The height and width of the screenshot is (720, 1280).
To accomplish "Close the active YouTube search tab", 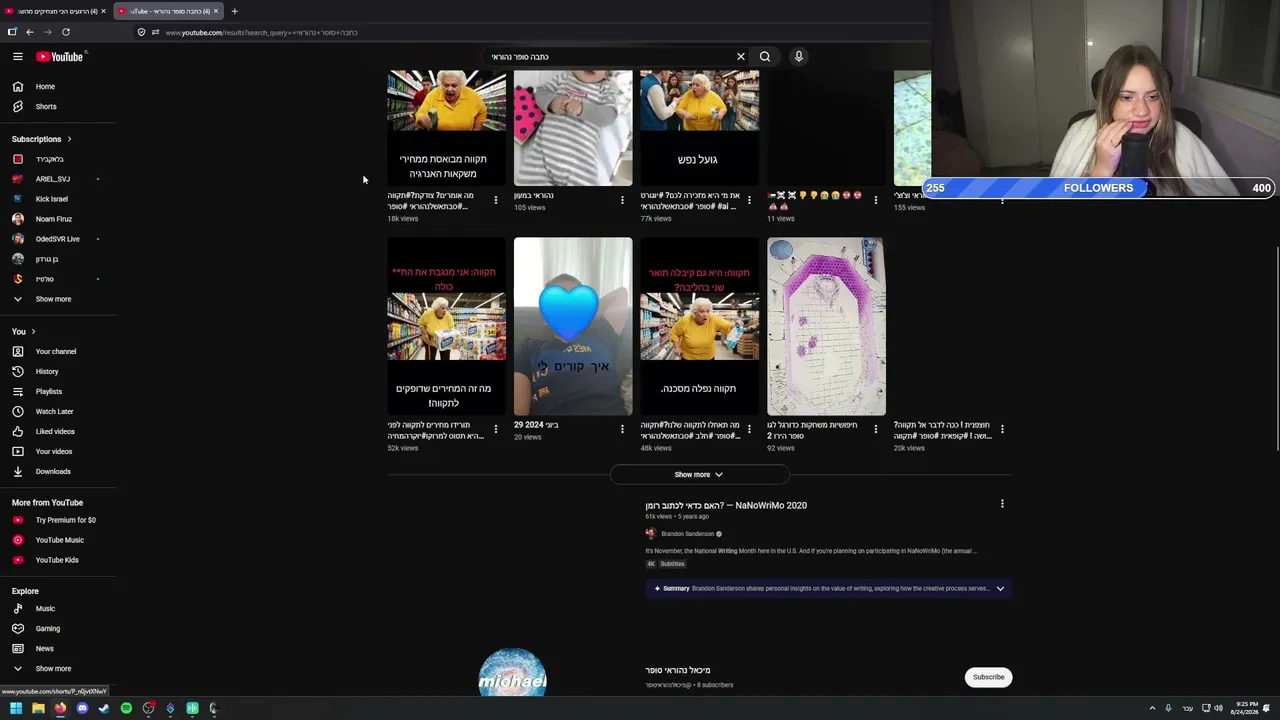I will 215,11.
